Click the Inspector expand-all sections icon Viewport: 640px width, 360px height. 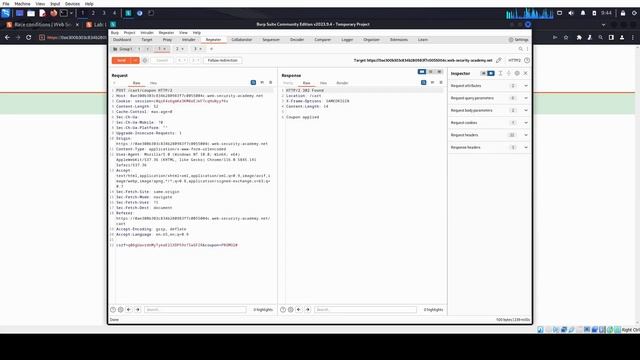[500, 73]
